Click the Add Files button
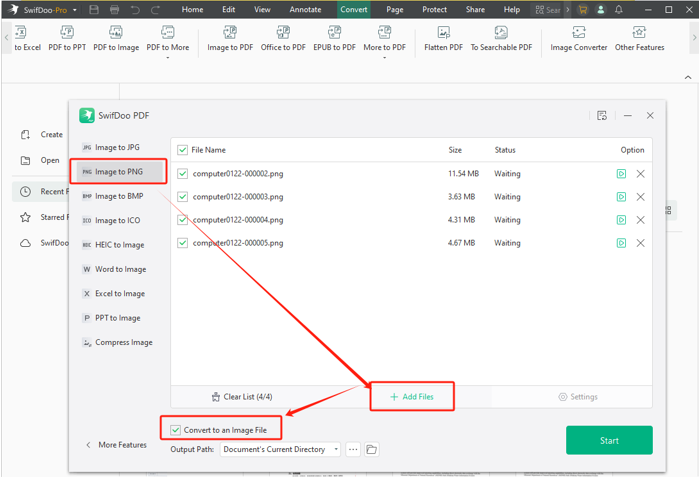The image size is (699, 477). pyautogui.click(x=412, y=397)
